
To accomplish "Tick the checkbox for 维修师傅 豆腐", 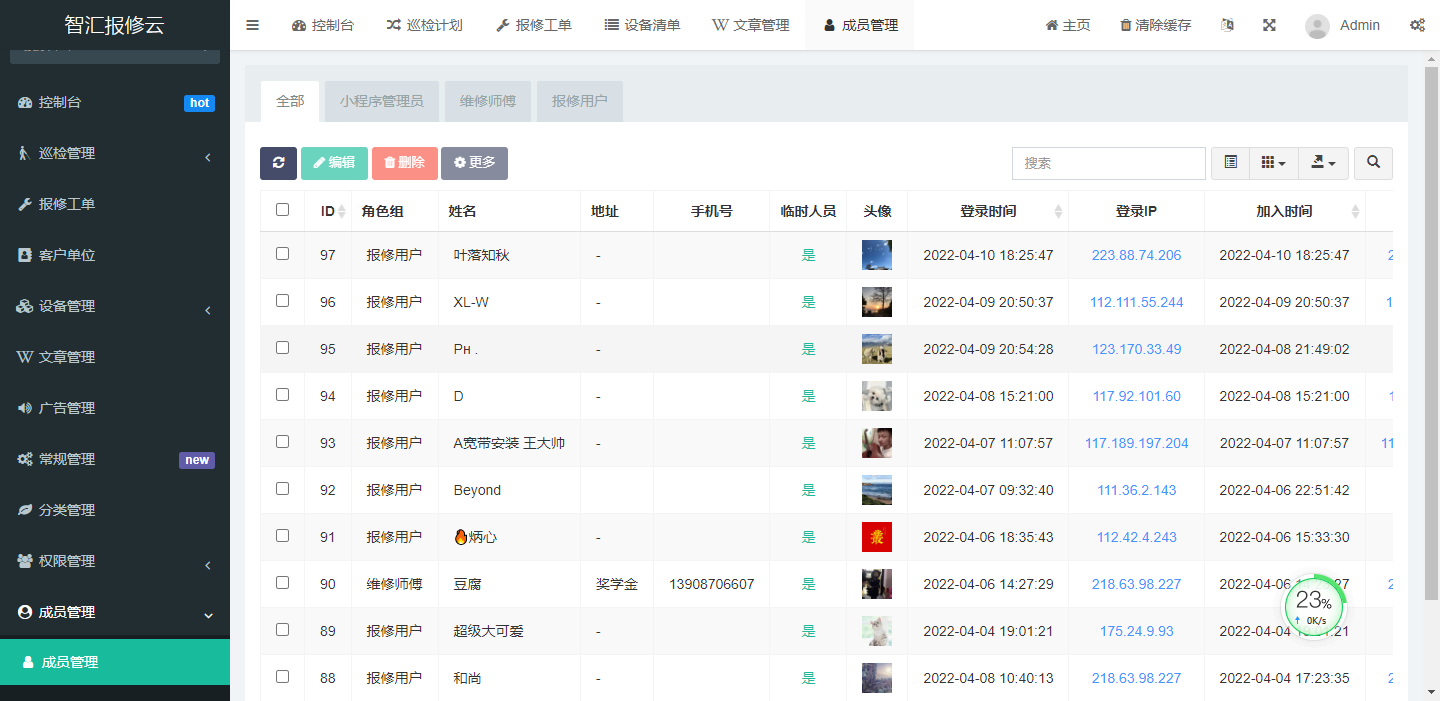I will (283, 583).
